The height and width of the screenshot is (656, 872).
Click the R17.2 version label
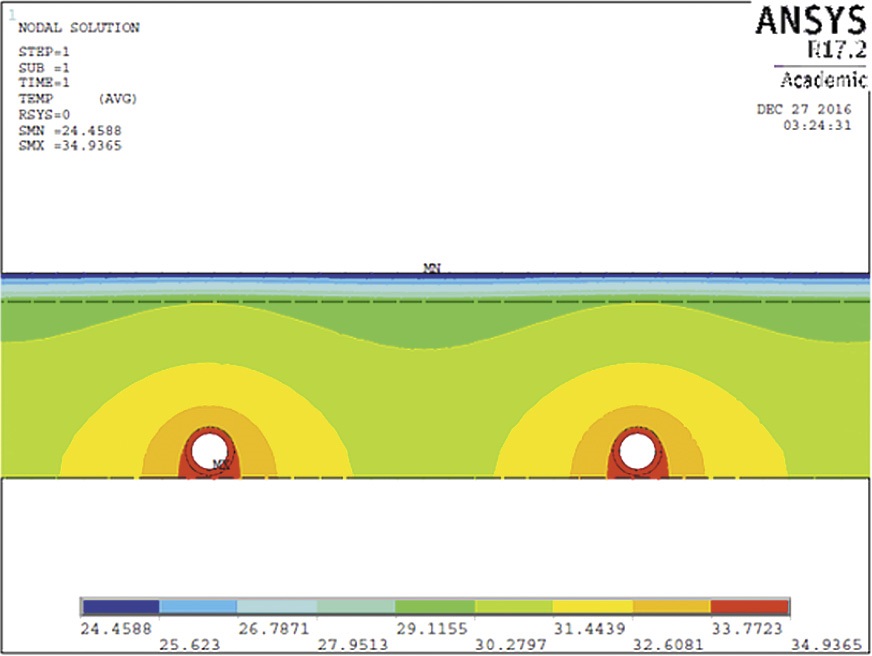(x=836, y=50)
